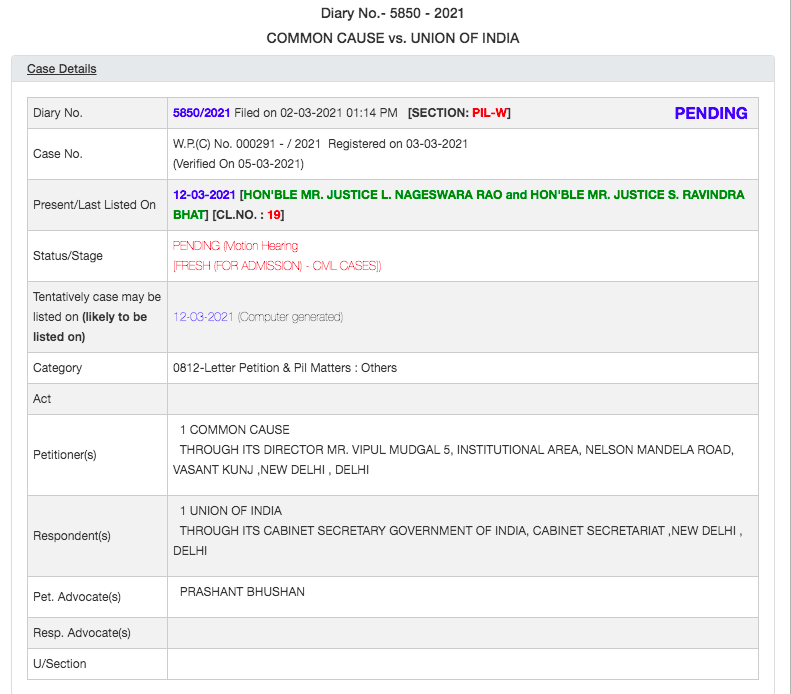Select the Case No. row label

(x=58, y=154)
